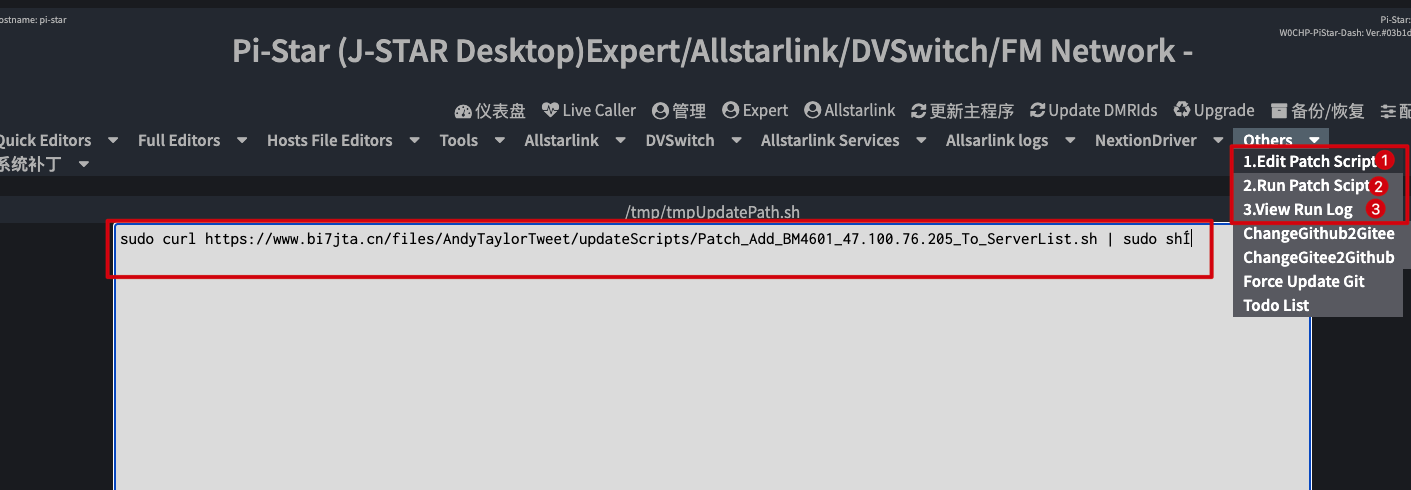Open the 仪表盘 dashboard link
The image size is (1411, 490).
tap(490, 111)
